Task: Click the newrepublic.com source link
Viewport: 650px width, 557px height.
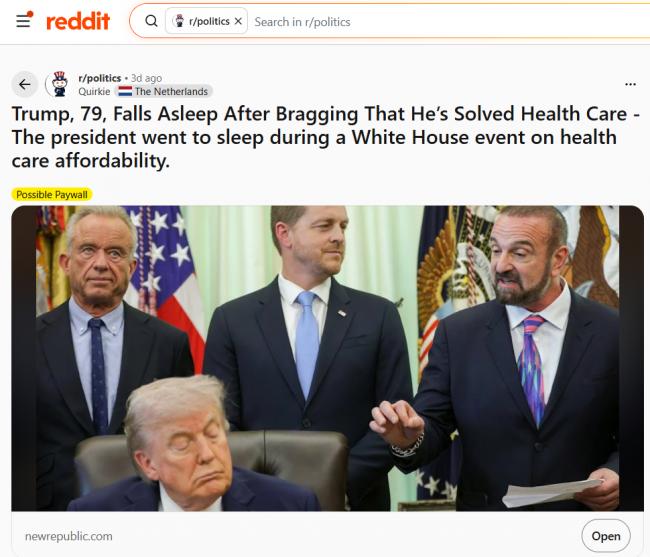Action: click(69, 536)
